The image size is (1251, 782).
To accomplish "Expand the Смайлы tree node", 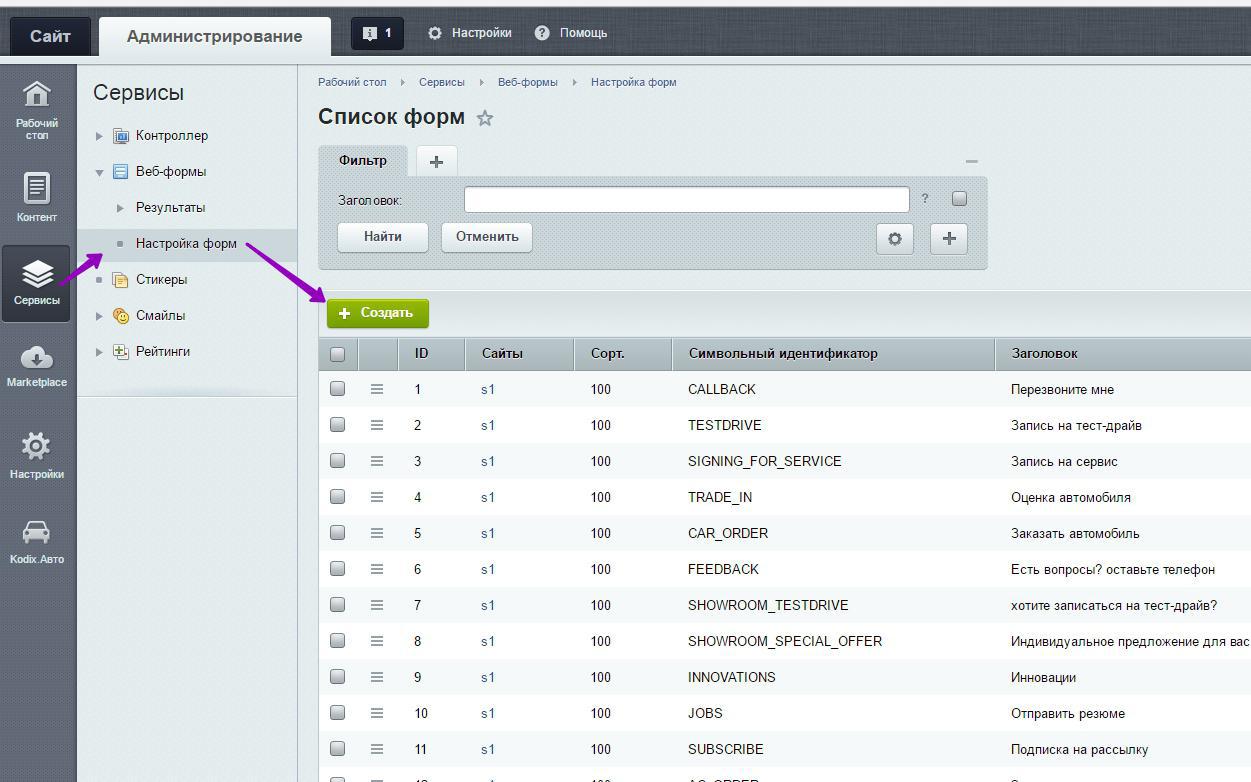I will coord(99,316).
